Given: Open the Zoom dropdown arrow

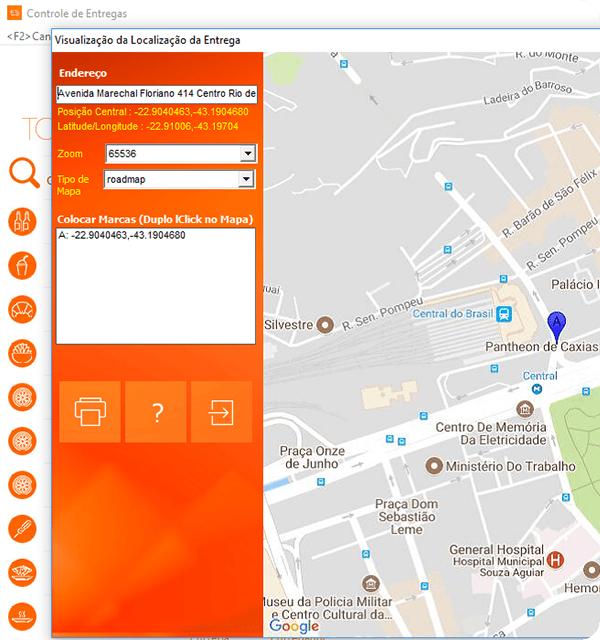Looking at the screenshot, I should (x=248, y=154).
